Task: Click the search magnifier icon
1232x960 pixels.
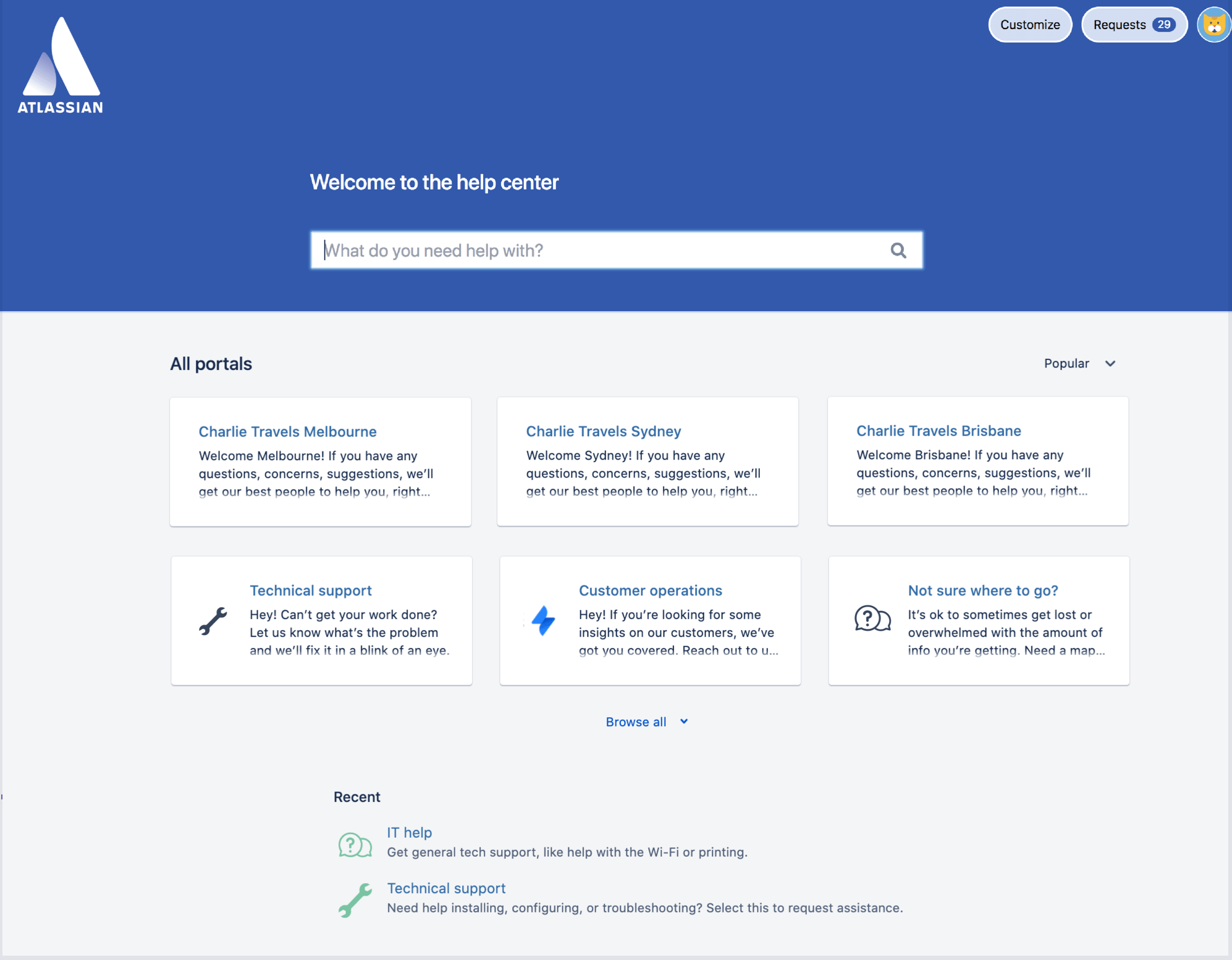Action: pyautogui.click(x=898, y=250)
